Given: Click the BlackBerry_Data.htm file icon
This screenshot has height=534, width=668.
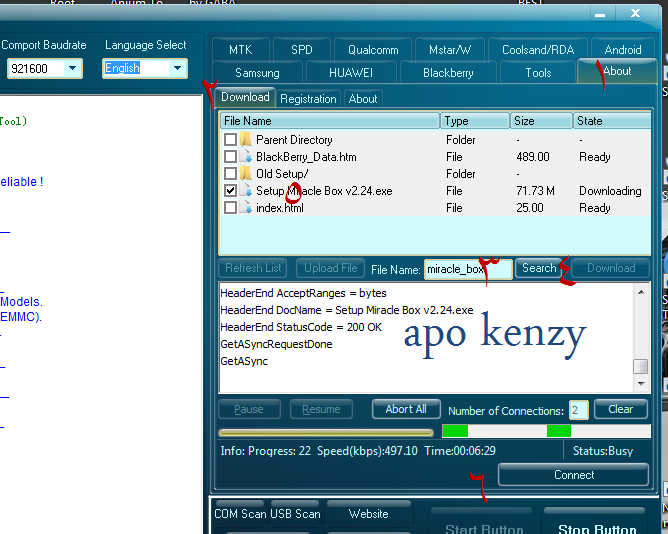Looking at the screenshot, I should (246, 156).
